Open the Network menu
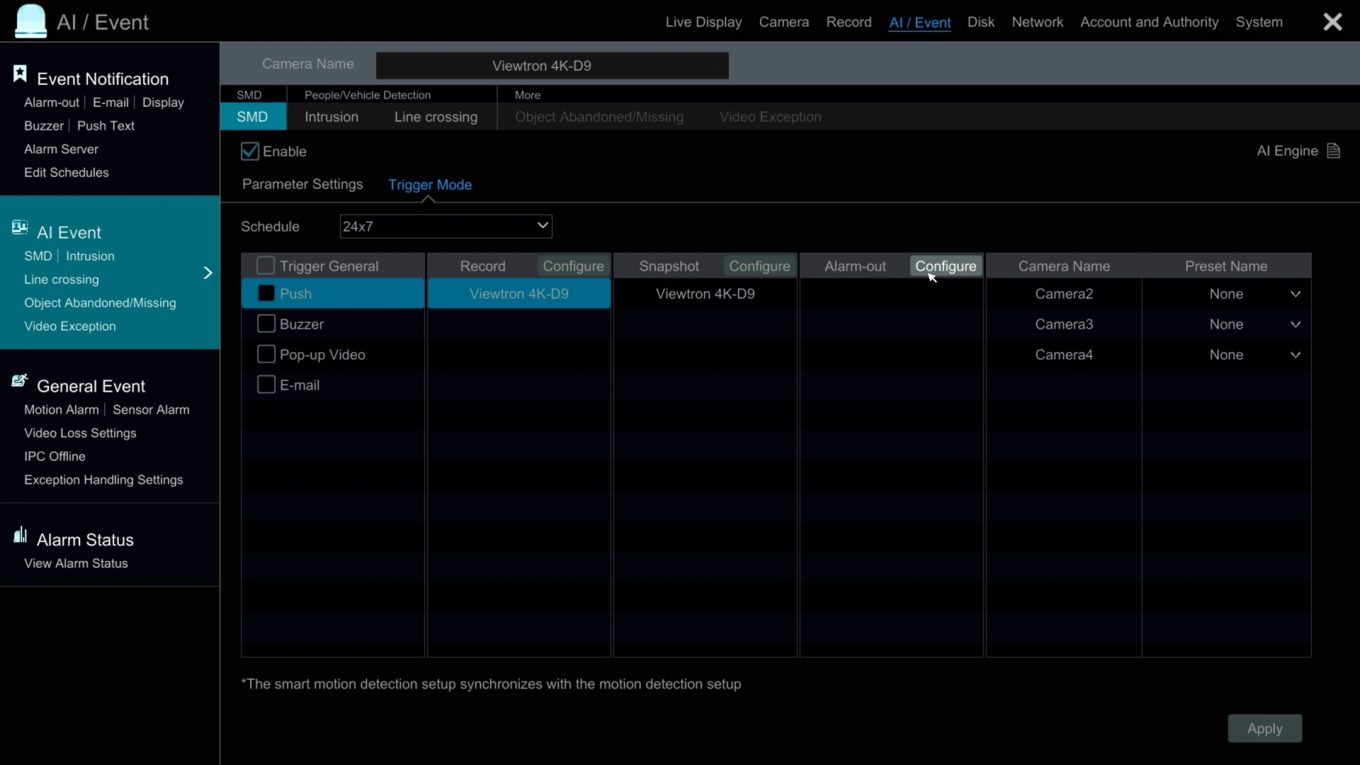Image resolution: width=1360 pixels, height=765 pixels. [x=1037, y=22]
